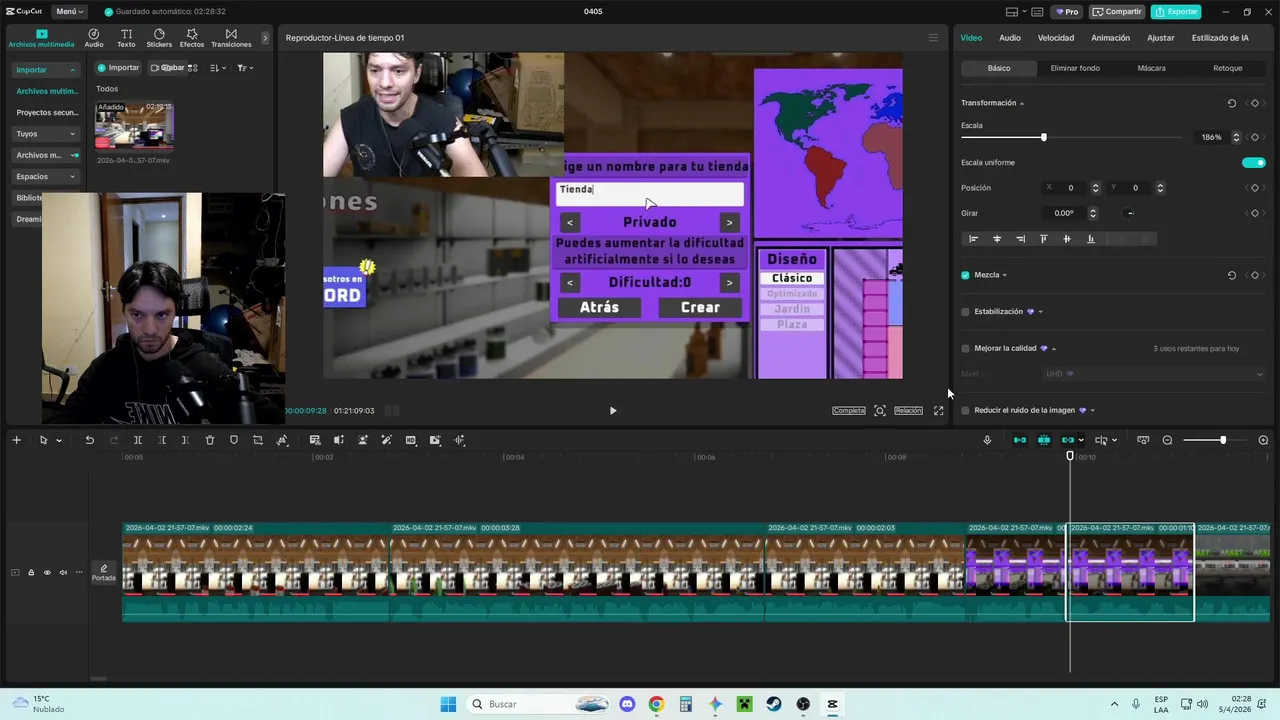The image size is (1280, 720).
Task: Click the Compartir button
Action: click(1117, 12)
